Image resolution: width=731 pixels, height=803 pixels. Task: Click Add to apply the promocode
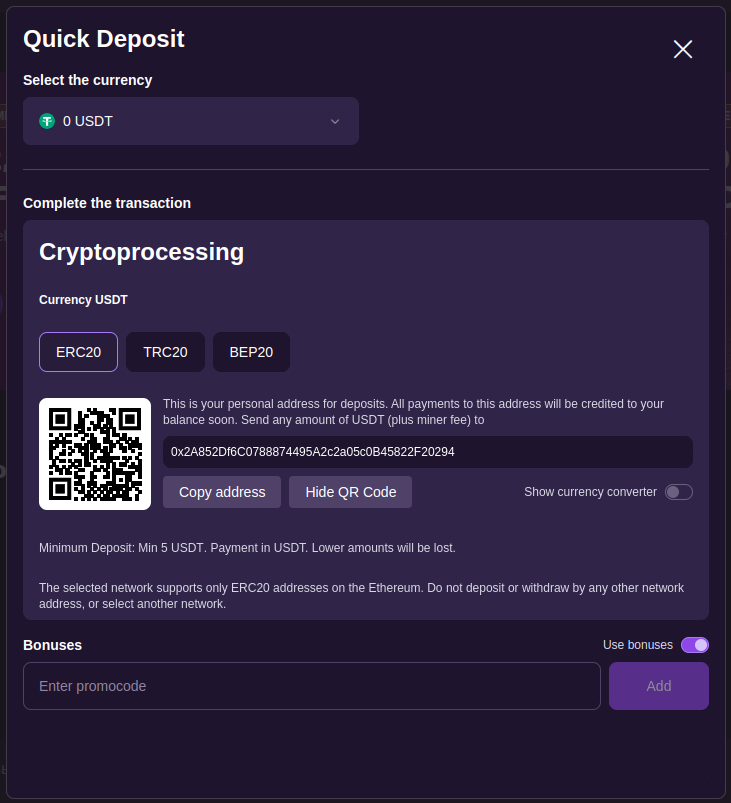[659, 686]
